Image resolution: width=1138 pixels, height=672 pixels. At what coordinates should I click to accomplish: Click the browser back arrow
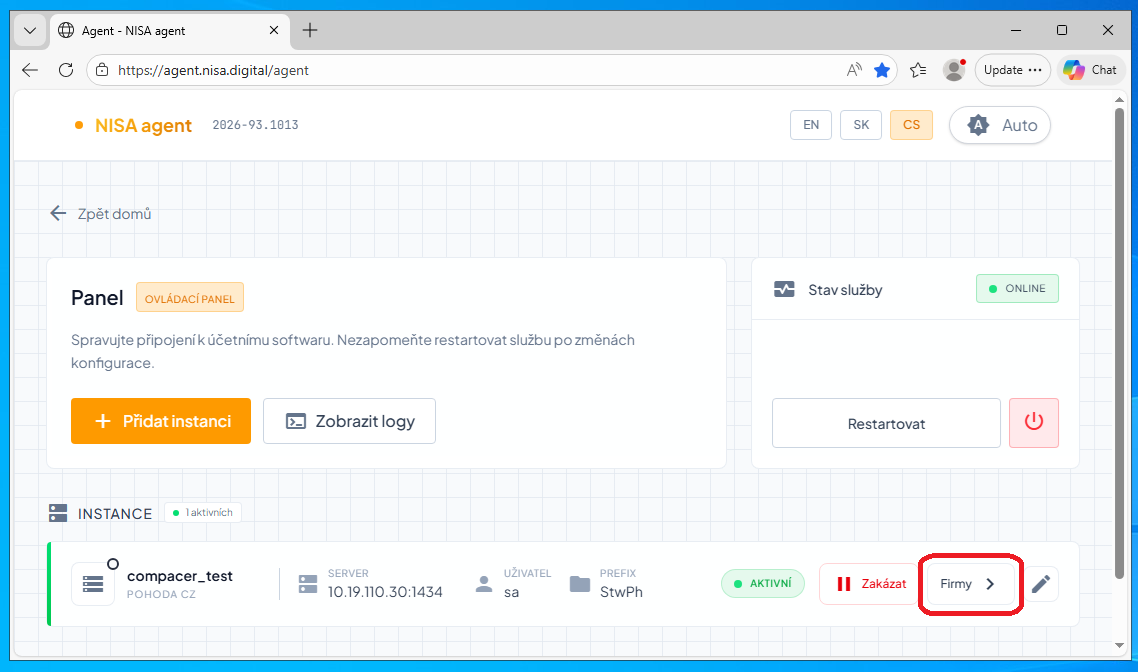tap(30, 70)
